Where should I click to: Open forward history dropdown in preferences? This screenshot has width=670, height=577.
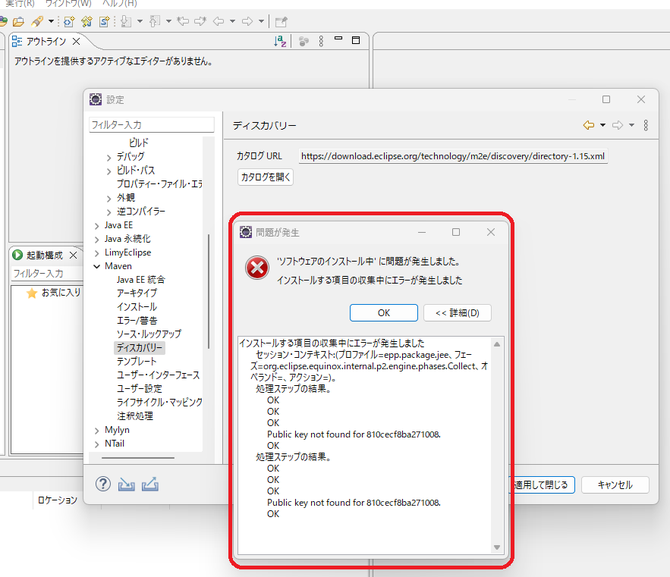coord(632,125)
